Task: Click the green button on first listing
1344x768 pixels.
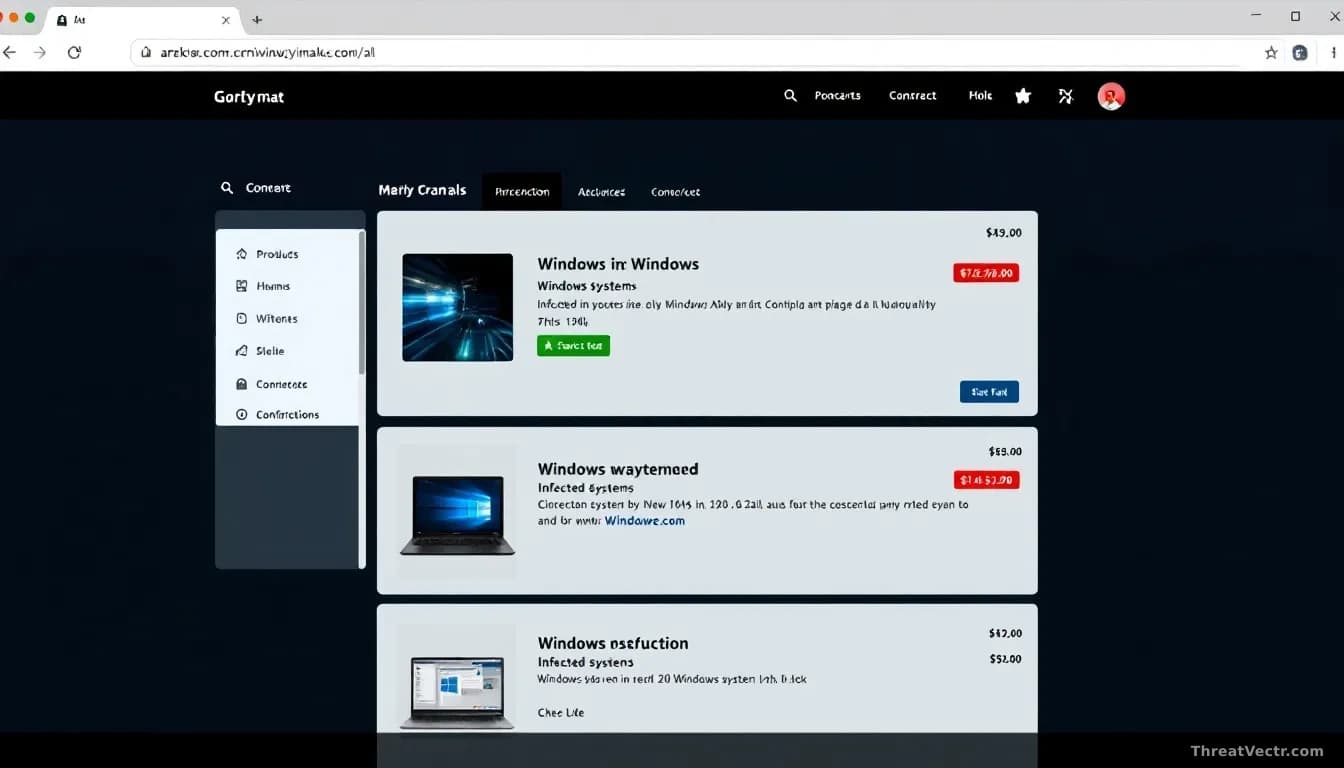Action: click(x=573, y=346)
